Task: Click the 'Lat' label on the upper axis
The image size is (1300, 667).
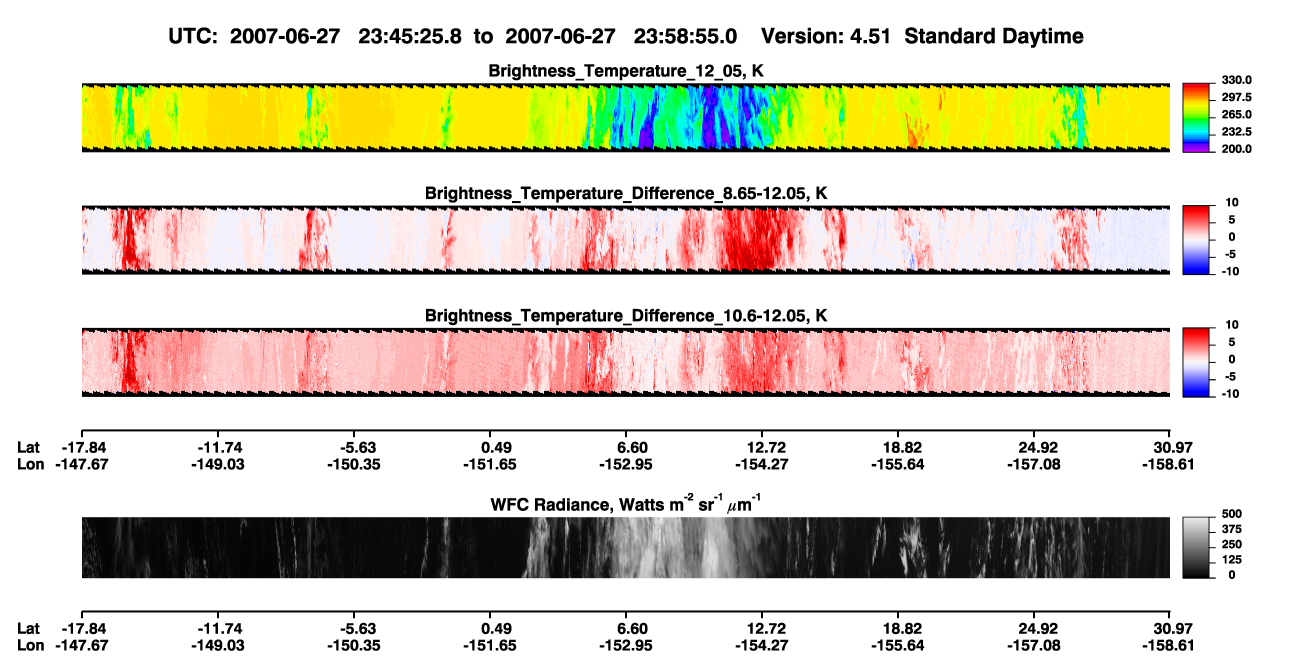Action: 29,447
